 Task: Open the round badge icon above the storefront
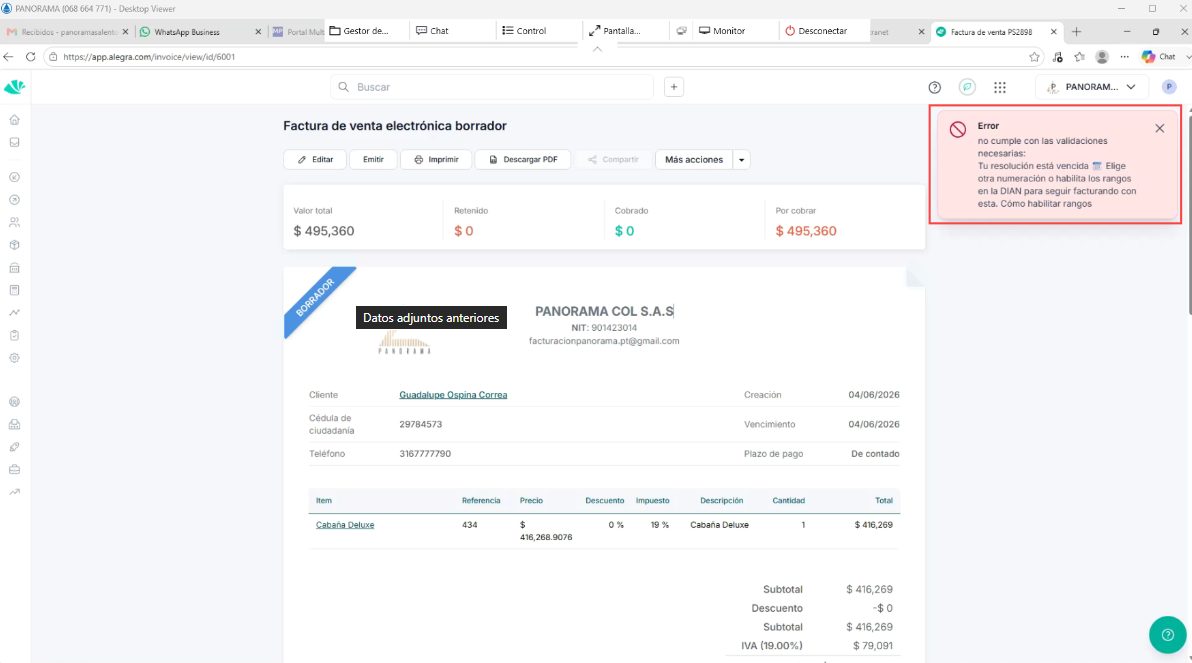pos(14,401)
